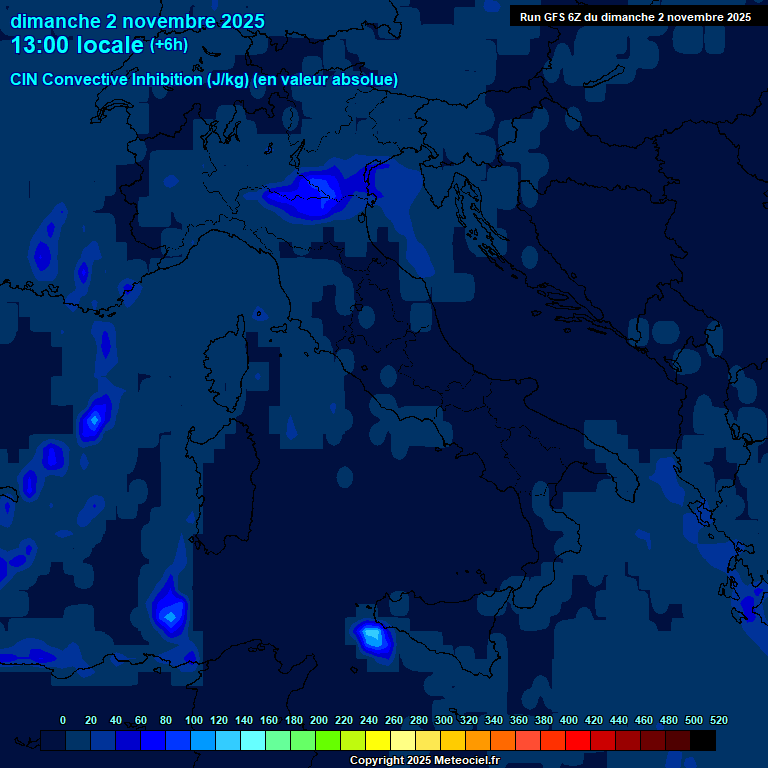Image resolution: width=768 pixels, height=768 pixels.
Task: Click the legend value '460'
Action: click(644, 720)
